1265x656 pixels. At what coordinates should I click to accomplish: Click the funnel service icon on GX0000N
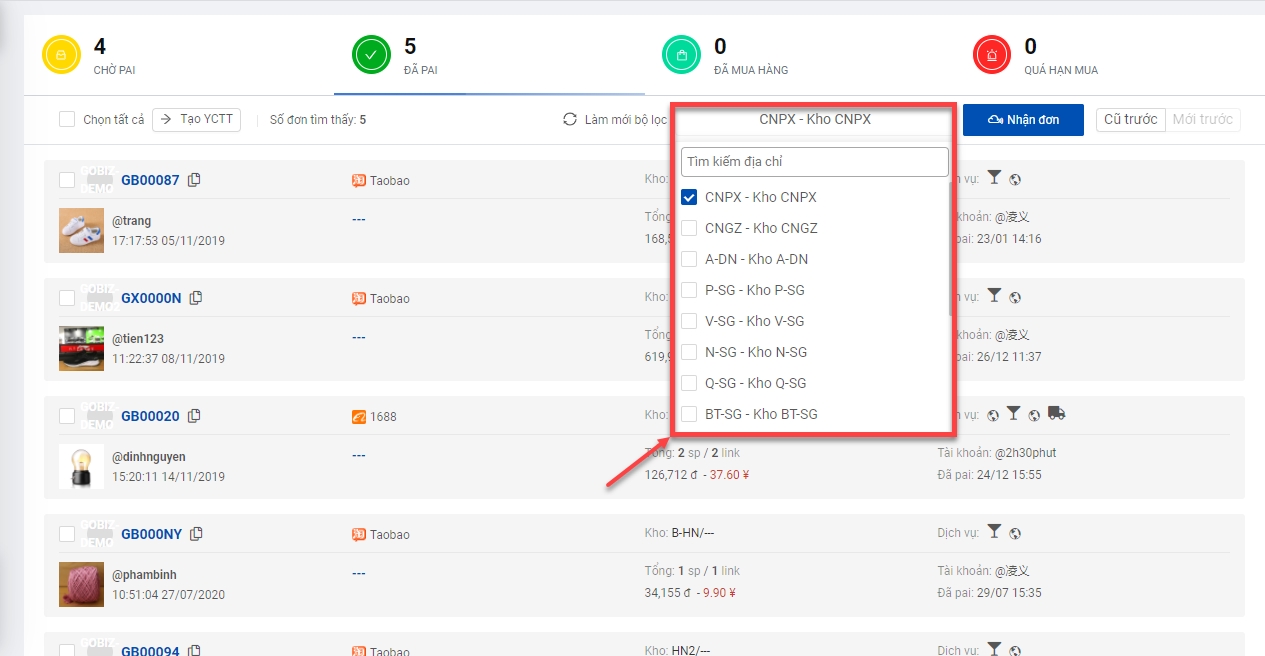click(x=994, y=296)
